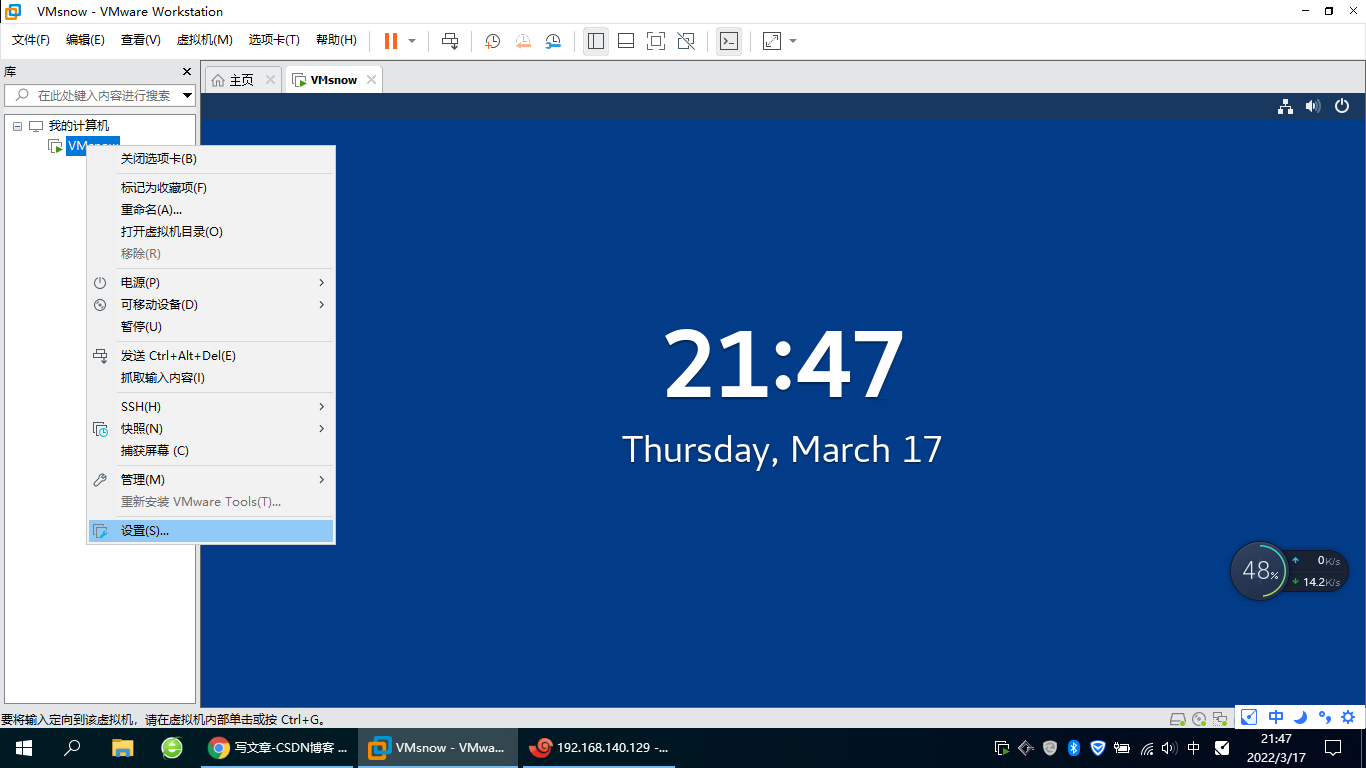Expand the 电源(P) submenu

tap(210, 283)
